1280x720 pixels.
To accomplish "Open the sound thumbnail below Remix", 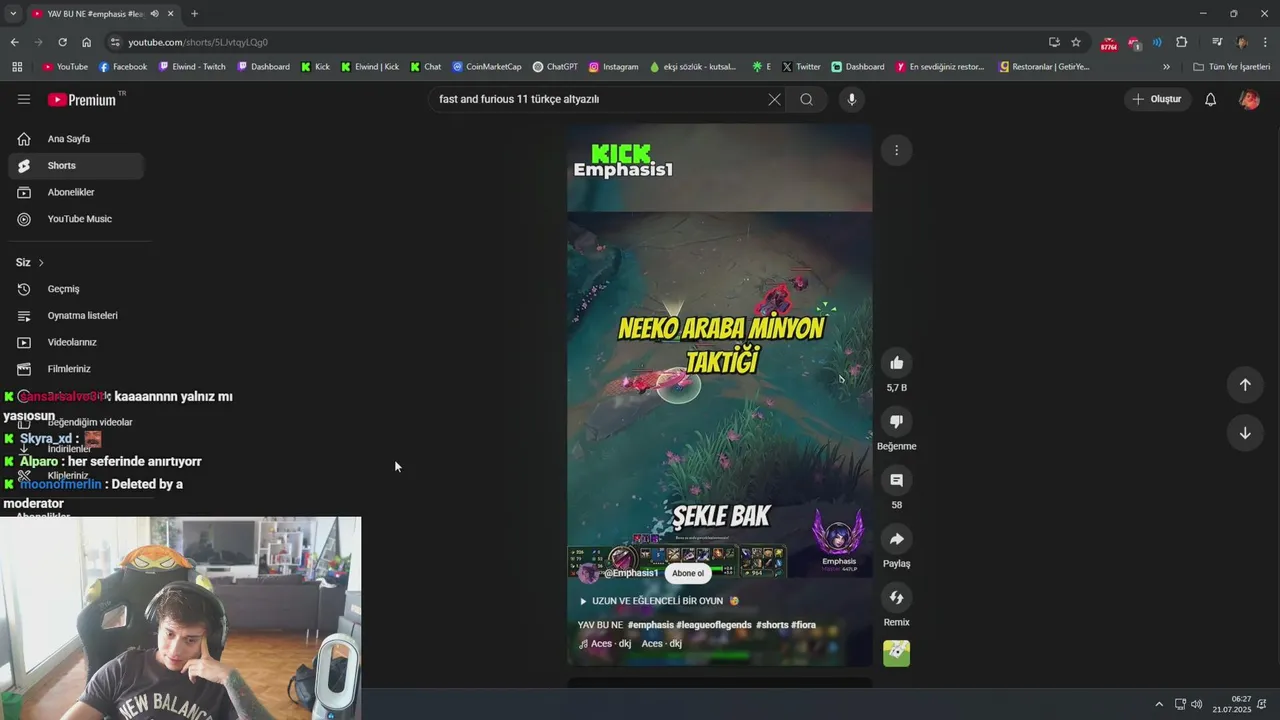I will tap(896, 653).
